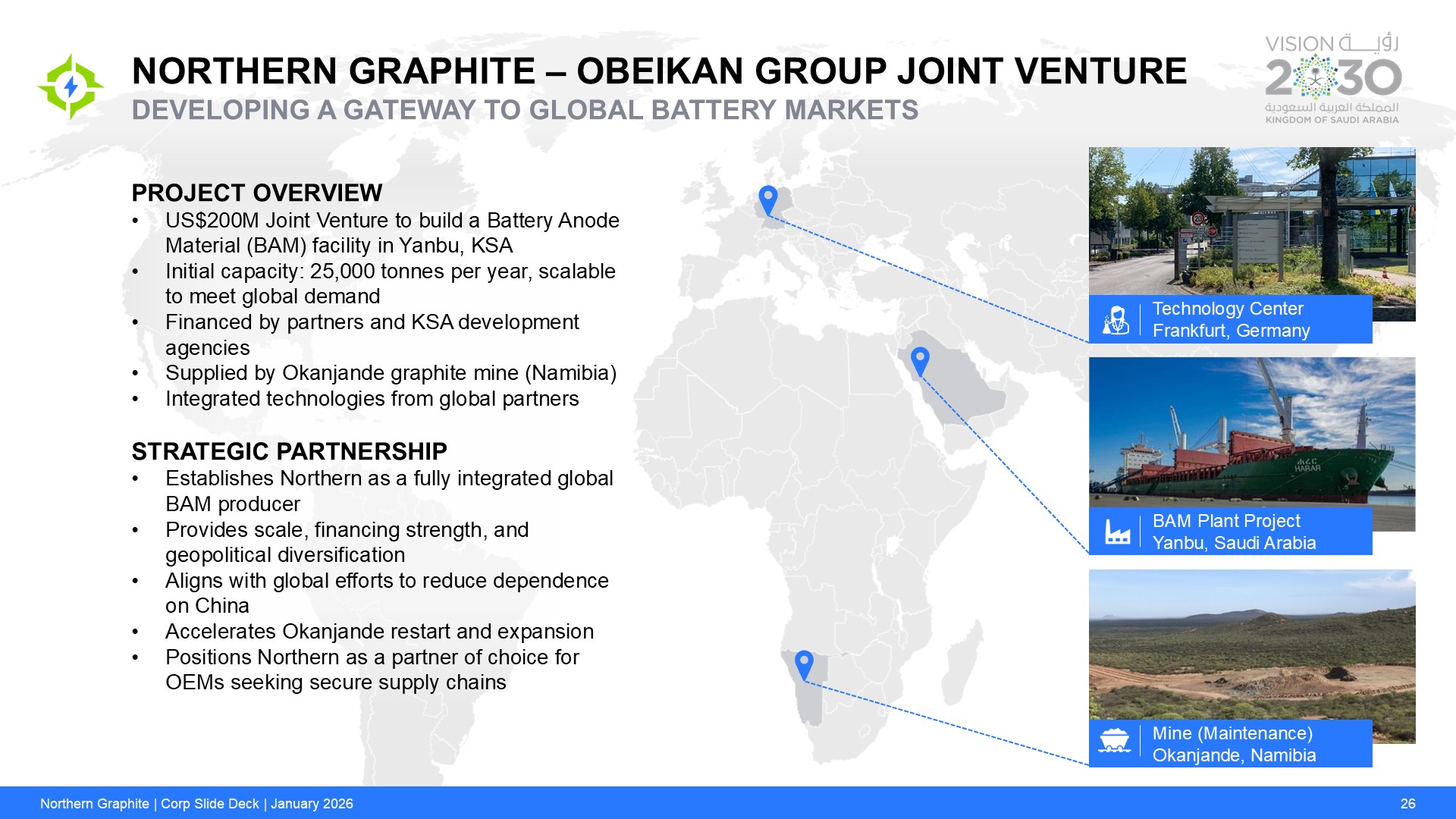The height and width of the screenshot is (819, 1456).
Task: Click the factory icon beside BAM Plant Project
Action: coord(1117,532)
